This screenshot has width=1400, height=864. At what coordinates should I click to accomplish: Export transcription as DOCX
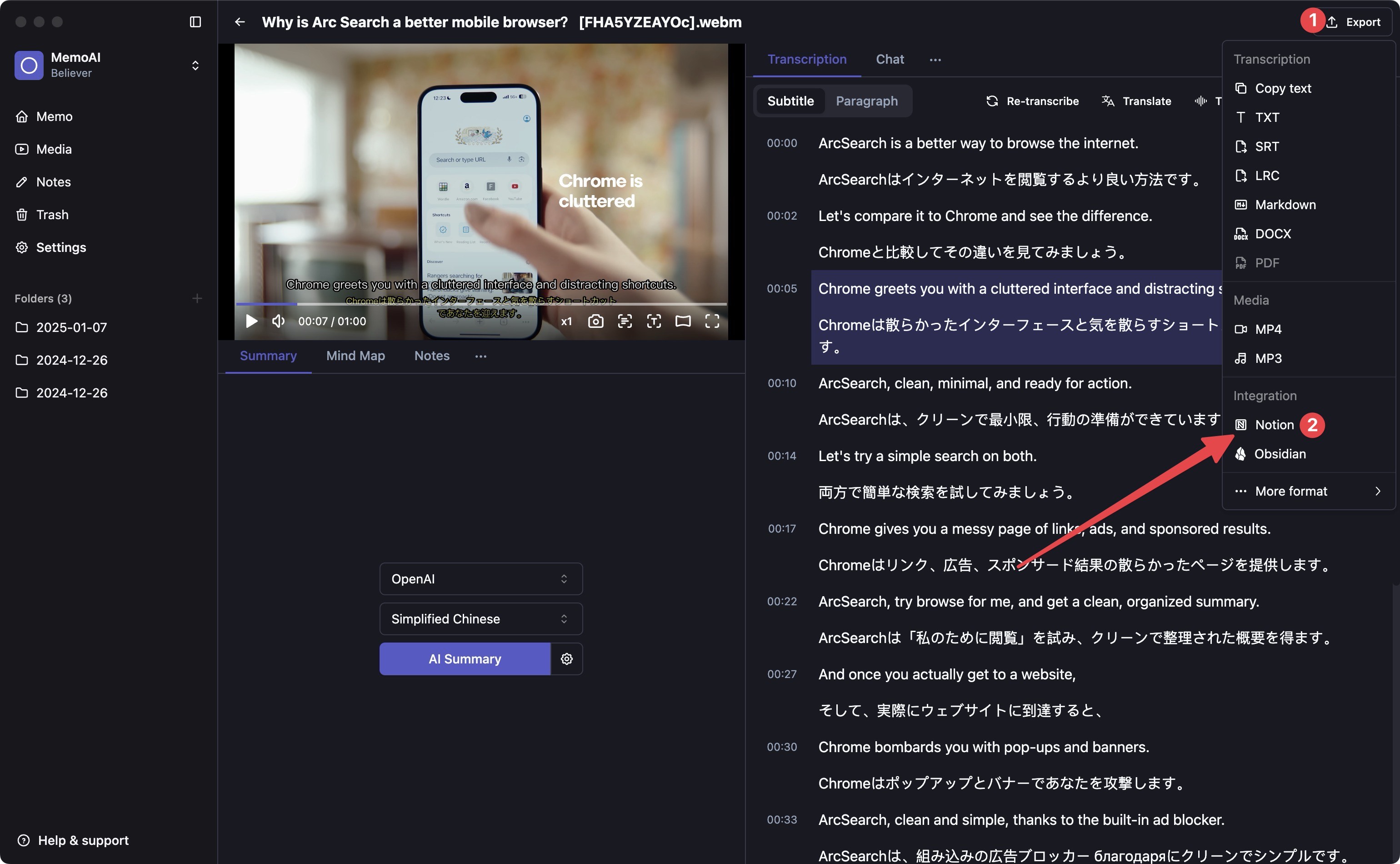(1309, 234)
